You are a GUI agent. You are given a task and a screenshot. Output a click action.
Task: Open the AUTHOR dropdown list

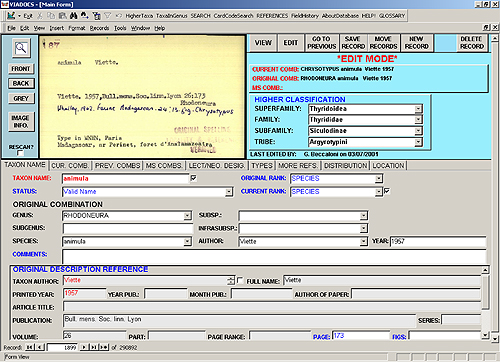coord(364,242)
